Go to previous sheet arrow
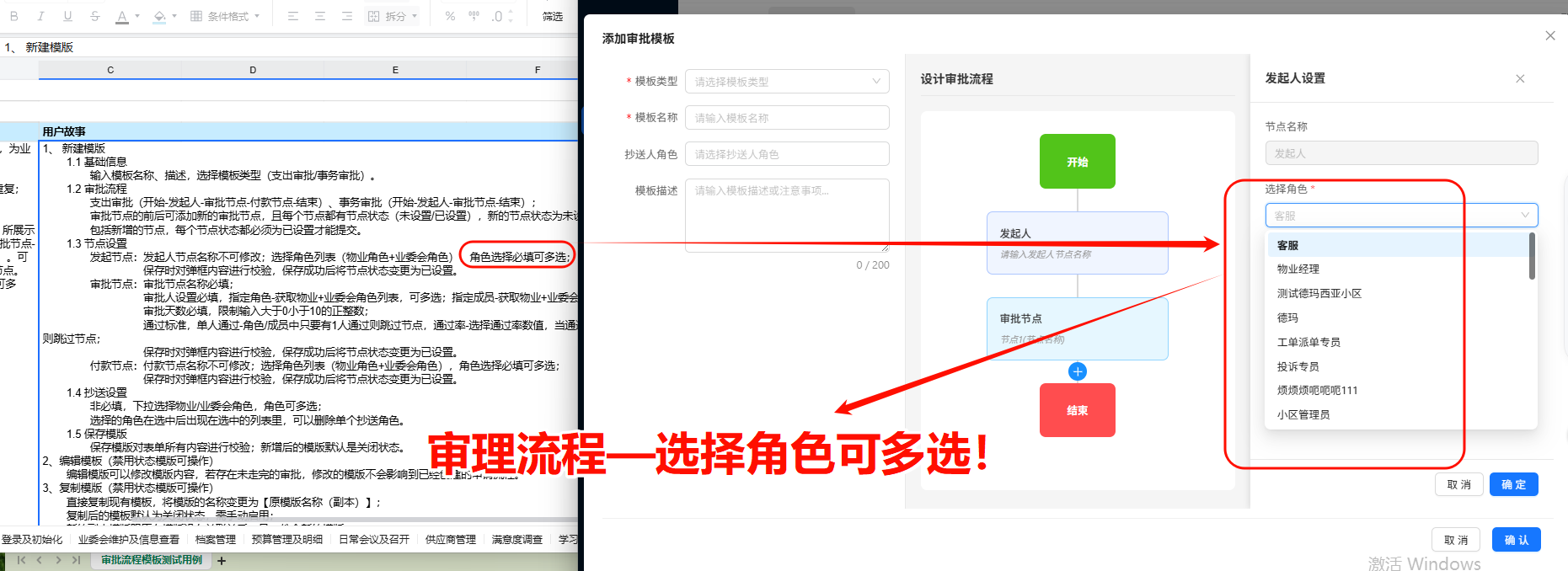 (40, 560)
